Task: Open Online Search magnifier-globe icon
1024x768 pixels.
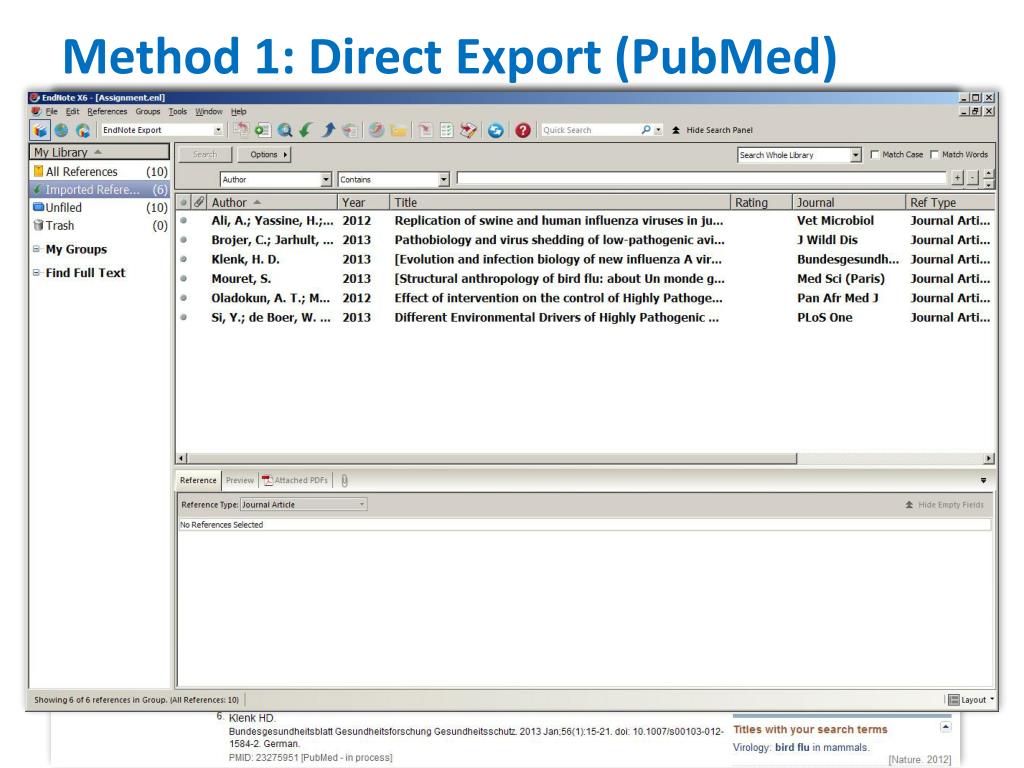Action: pyautogui.click(x=285, y=130)
